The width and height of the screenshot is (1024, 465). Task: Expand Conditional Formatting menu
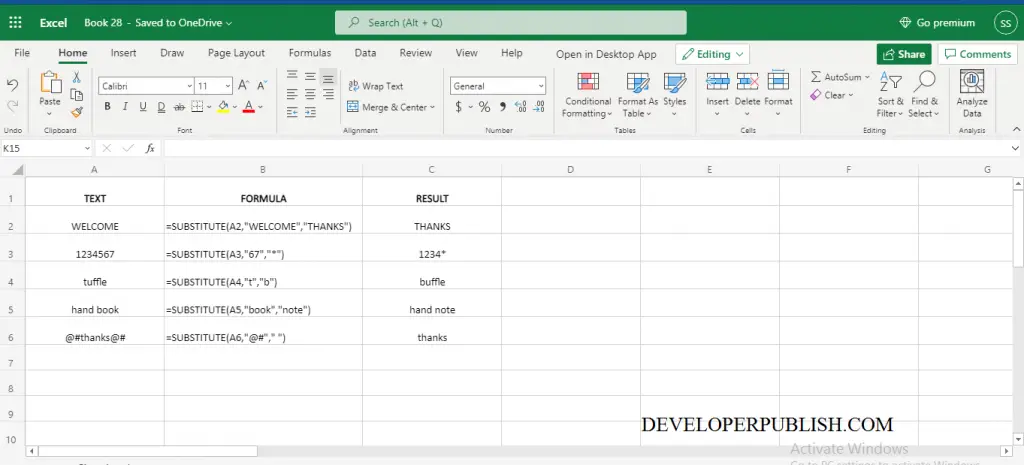click(x=588, y=95)
